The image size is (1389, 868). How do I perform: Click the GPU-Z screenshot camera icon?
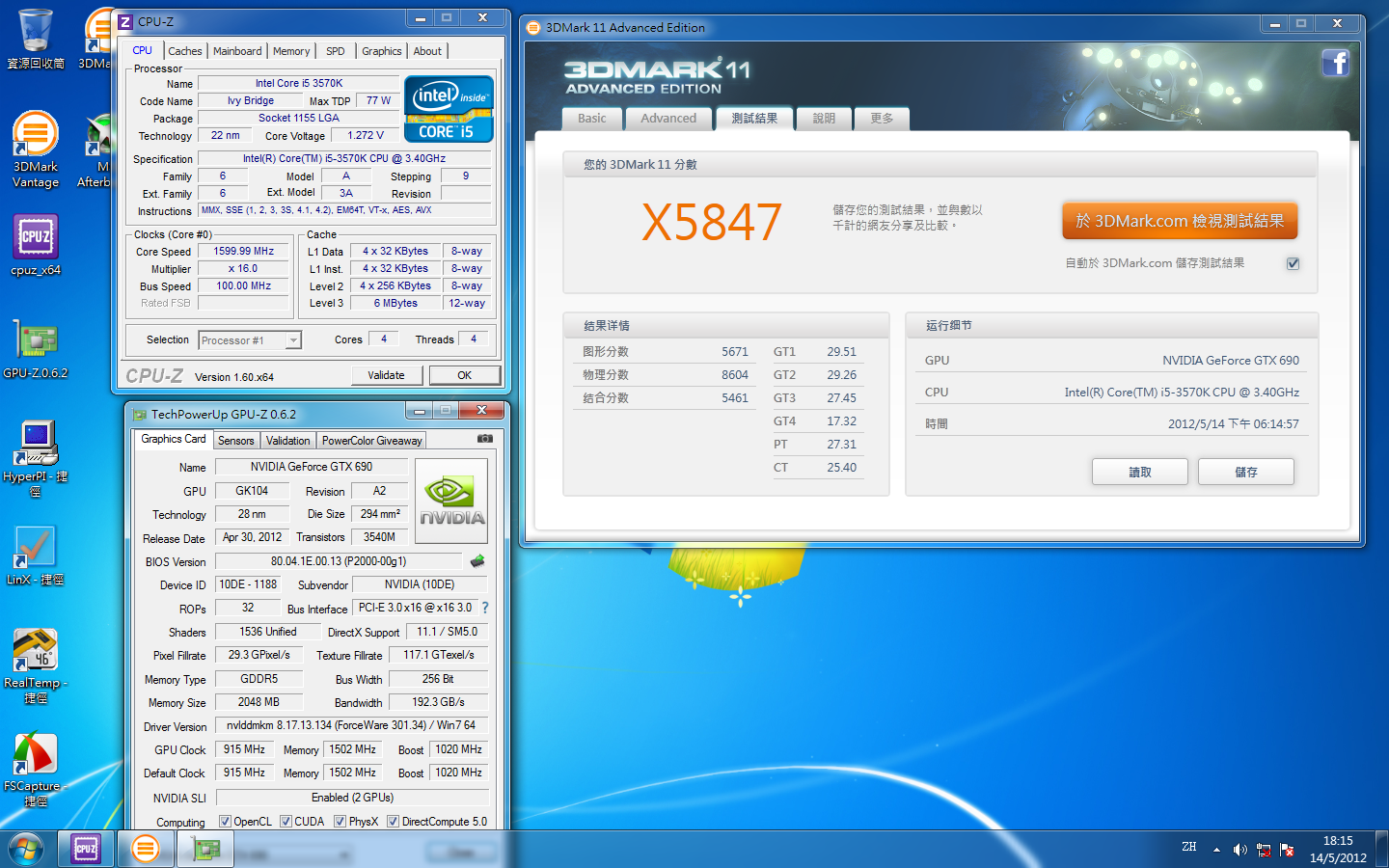coord(485,439)
